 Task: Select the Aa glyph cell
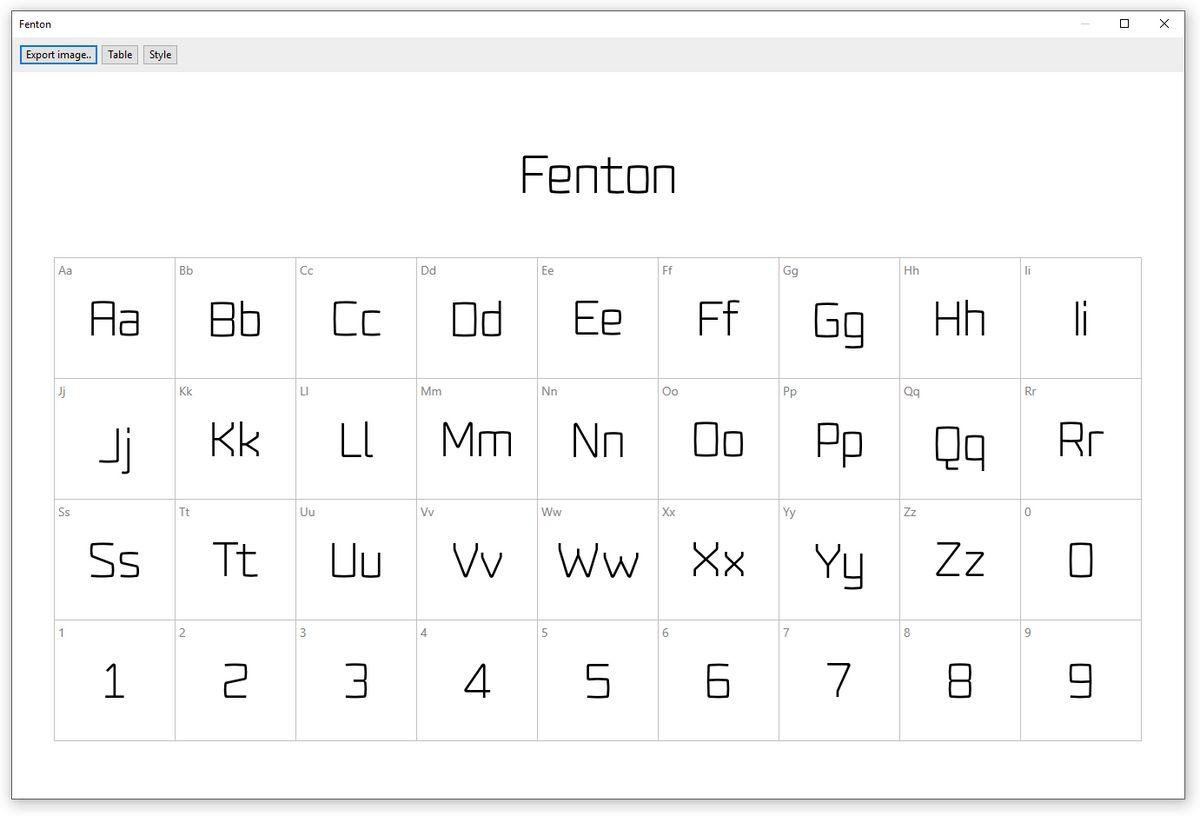click(x=113, y=318)
